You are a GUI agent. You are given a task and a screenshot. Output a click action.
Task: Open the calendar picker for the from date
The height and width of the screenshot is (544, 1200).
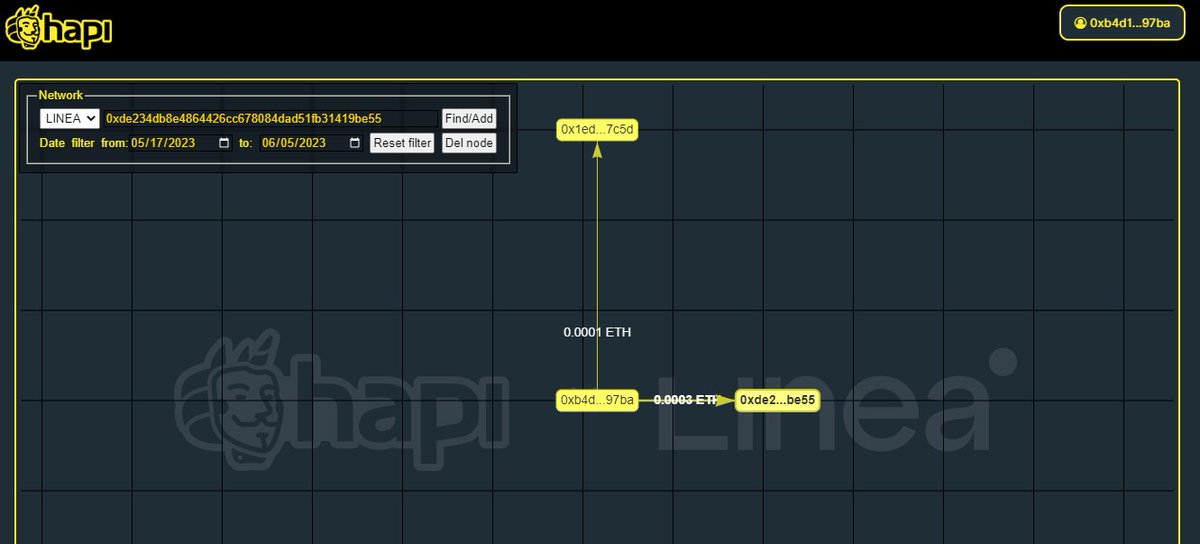(x=224, y=143)
